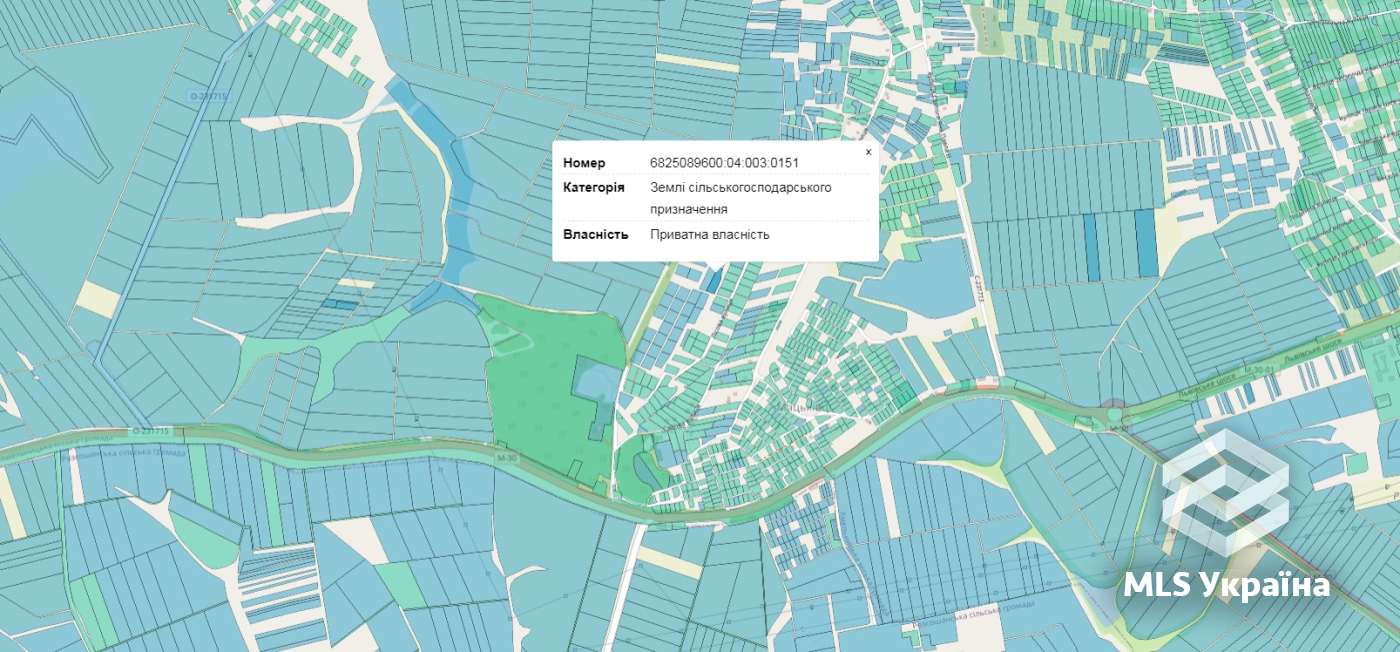Select the cadastral number 6825089600:04:003:0151
Viewport: 1400px width, 652px height.
point(724,163)
